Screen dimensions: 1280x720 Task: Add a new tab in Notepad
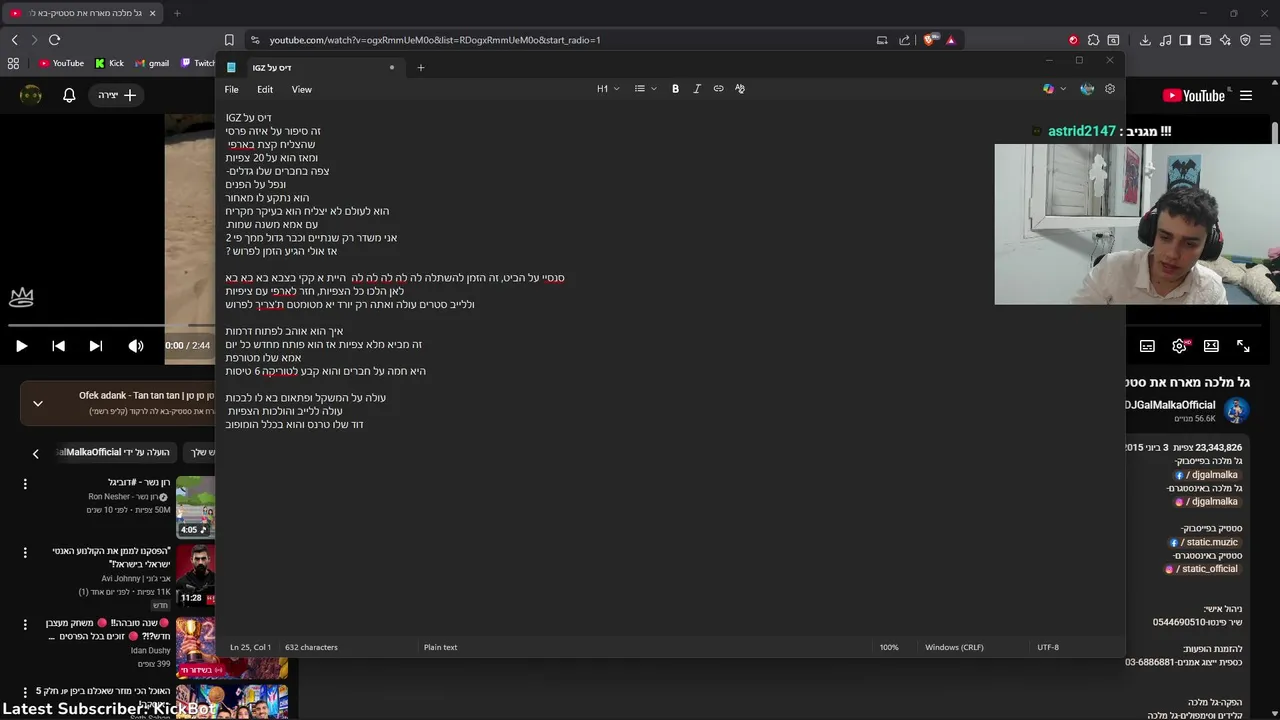(420, 67)
